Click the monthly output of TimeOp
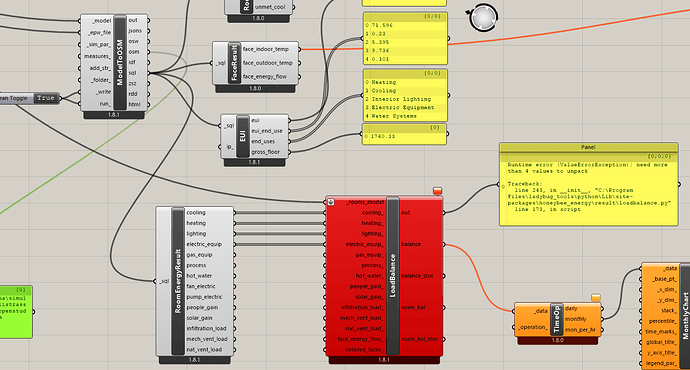The image size is (690, 370). (x=576, y=319)
